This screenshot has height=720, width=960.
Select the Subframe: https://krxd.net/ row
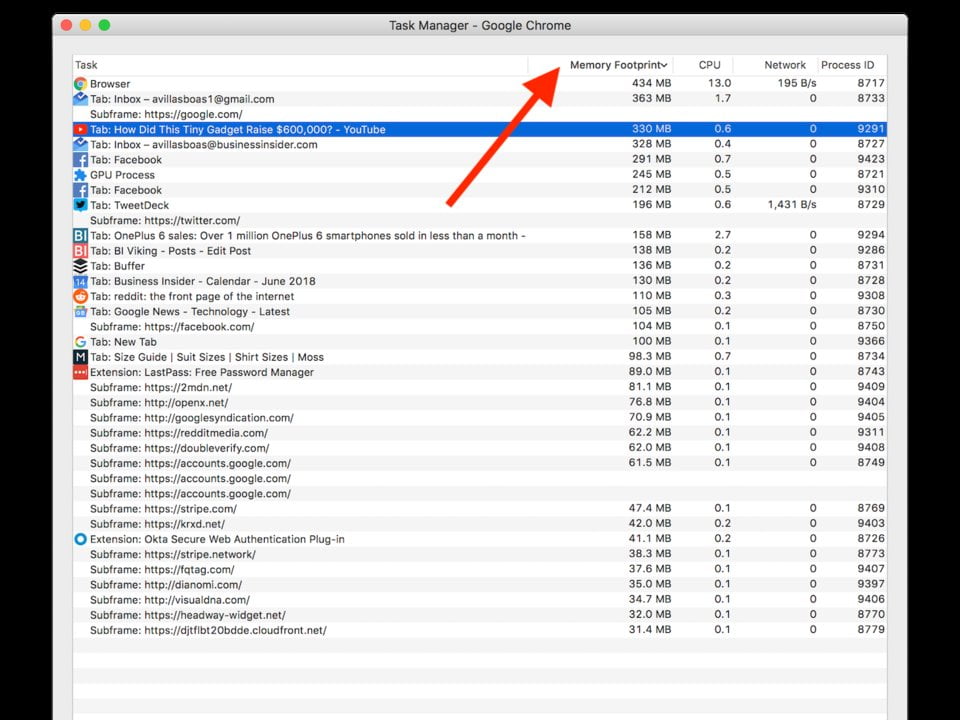pos(479,524)
